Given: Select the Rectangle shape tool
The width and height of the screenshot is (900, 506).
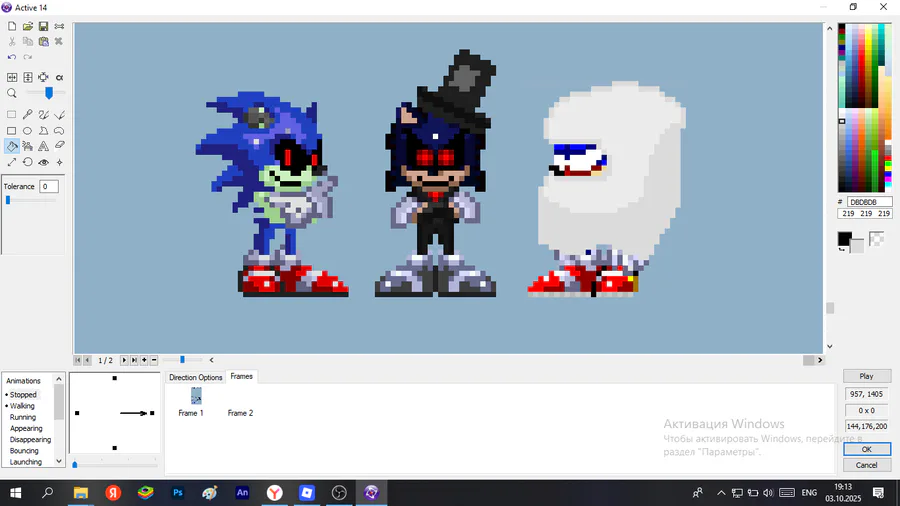Looking at the screenshot, I should click(11, 131).
